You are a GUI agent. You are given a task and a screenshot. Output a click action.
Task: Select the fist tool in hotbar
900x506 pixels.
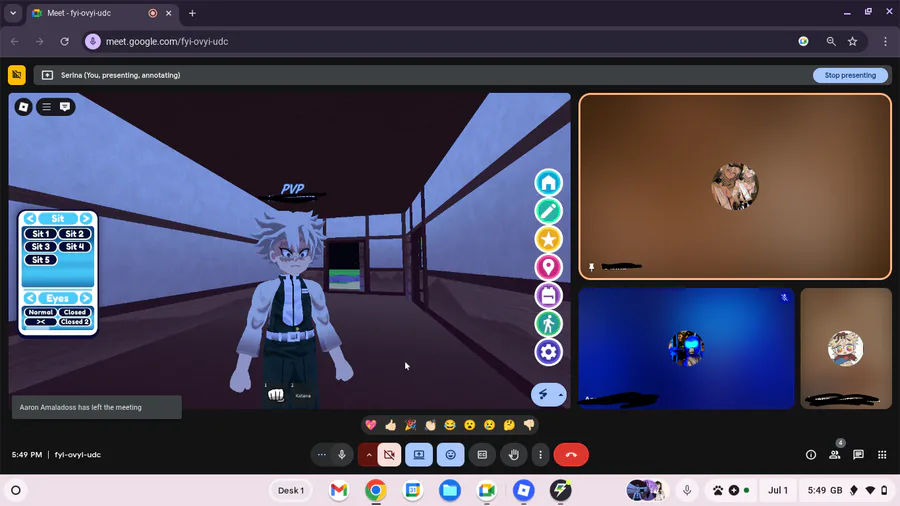276,395
